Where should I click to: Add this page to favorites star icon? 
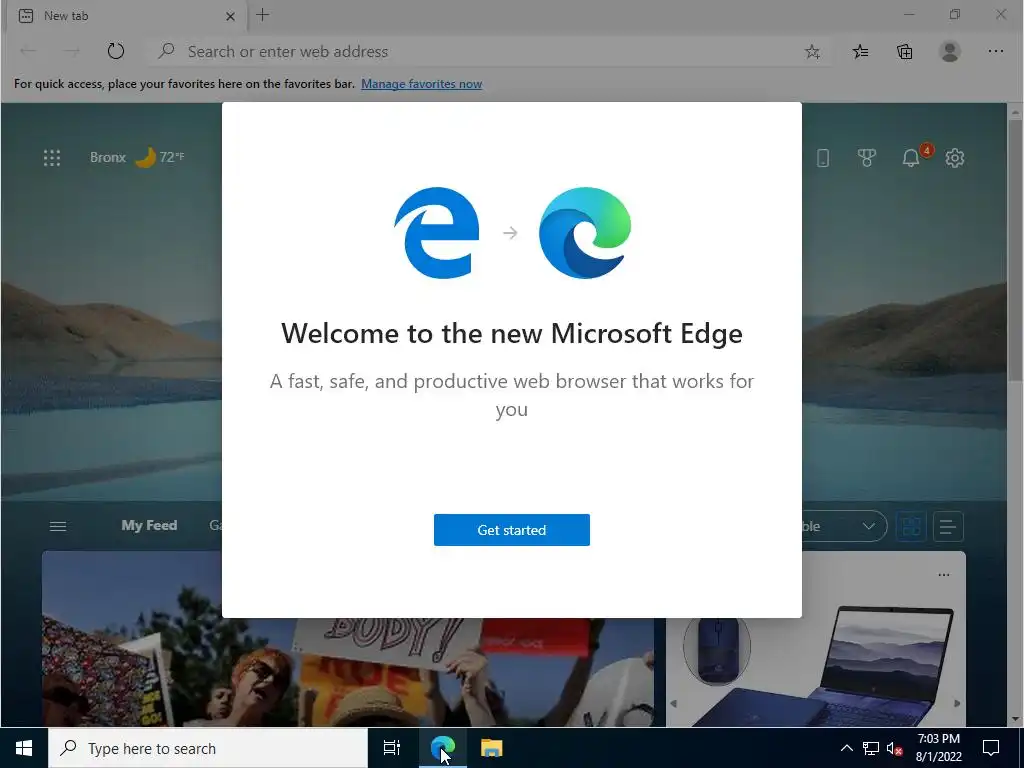[812, 52]
